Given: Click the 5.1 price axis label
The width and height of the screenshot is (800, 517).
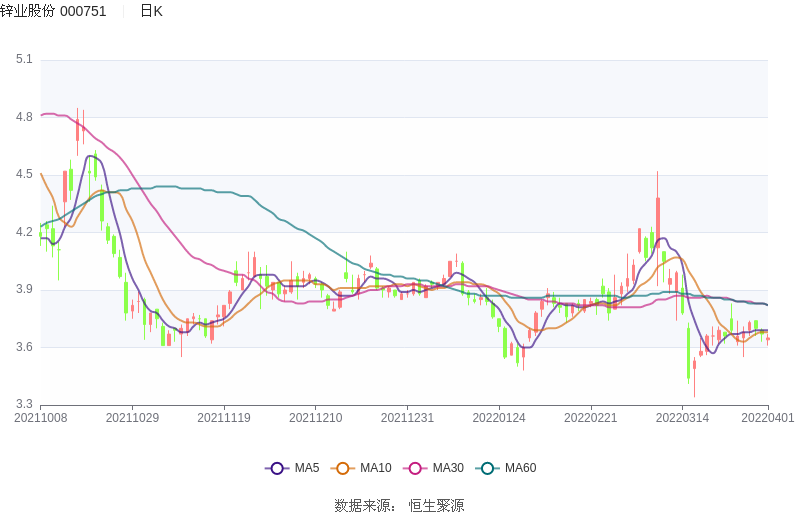Looking at the screenshot, I should click(24, 60).
